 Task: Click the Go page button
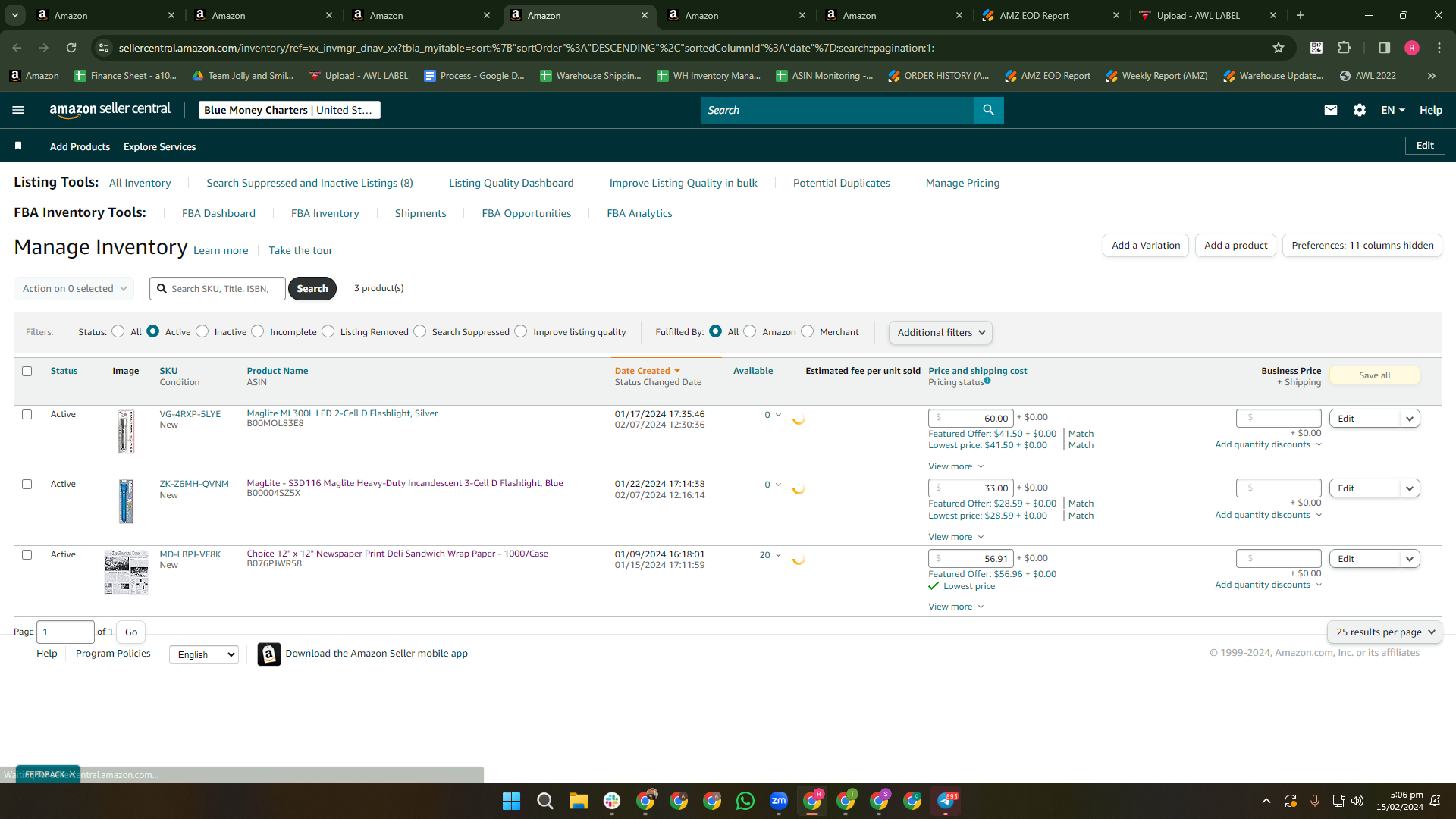click(131, 632)
